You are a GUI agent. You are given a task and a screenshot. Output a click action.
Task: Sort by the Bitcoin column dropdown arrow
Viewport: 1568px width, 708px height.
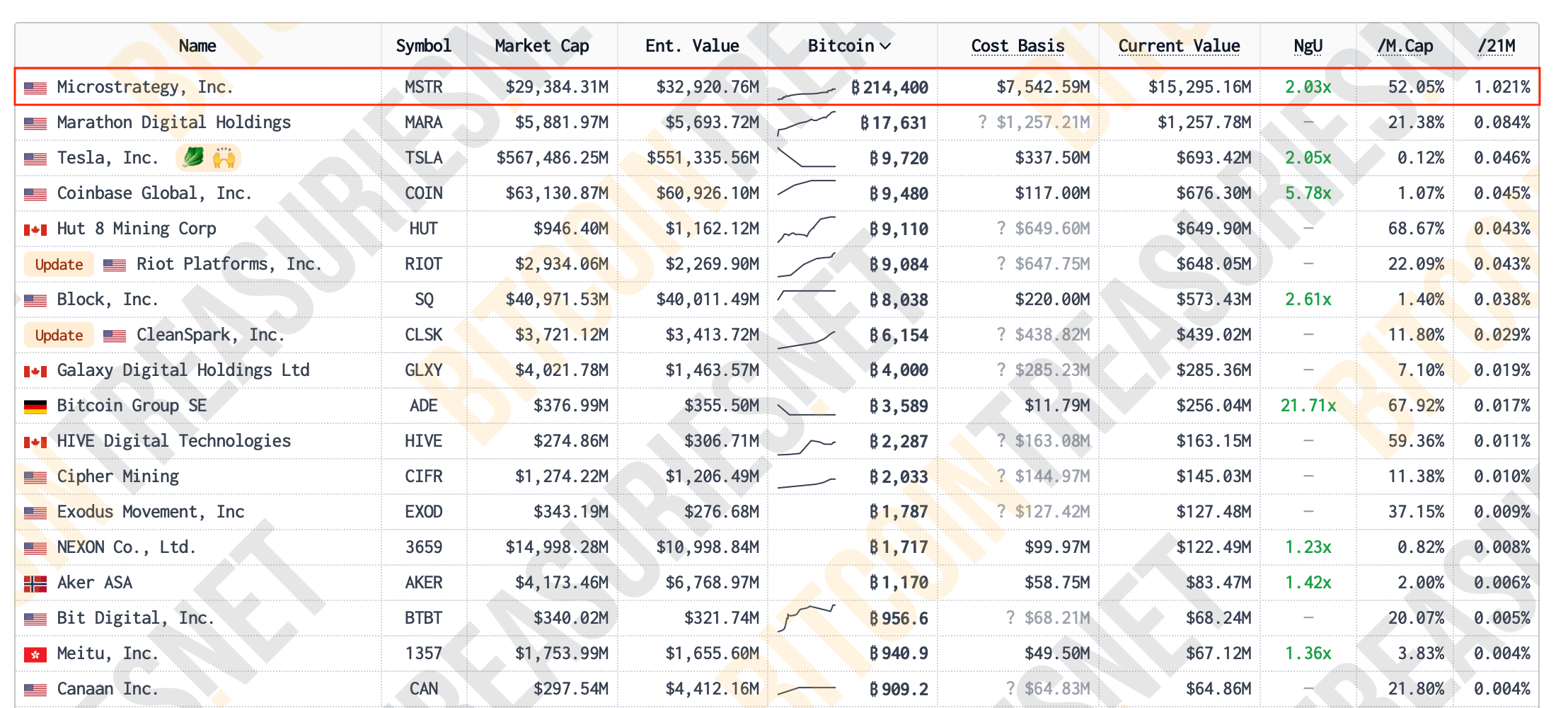885,46
